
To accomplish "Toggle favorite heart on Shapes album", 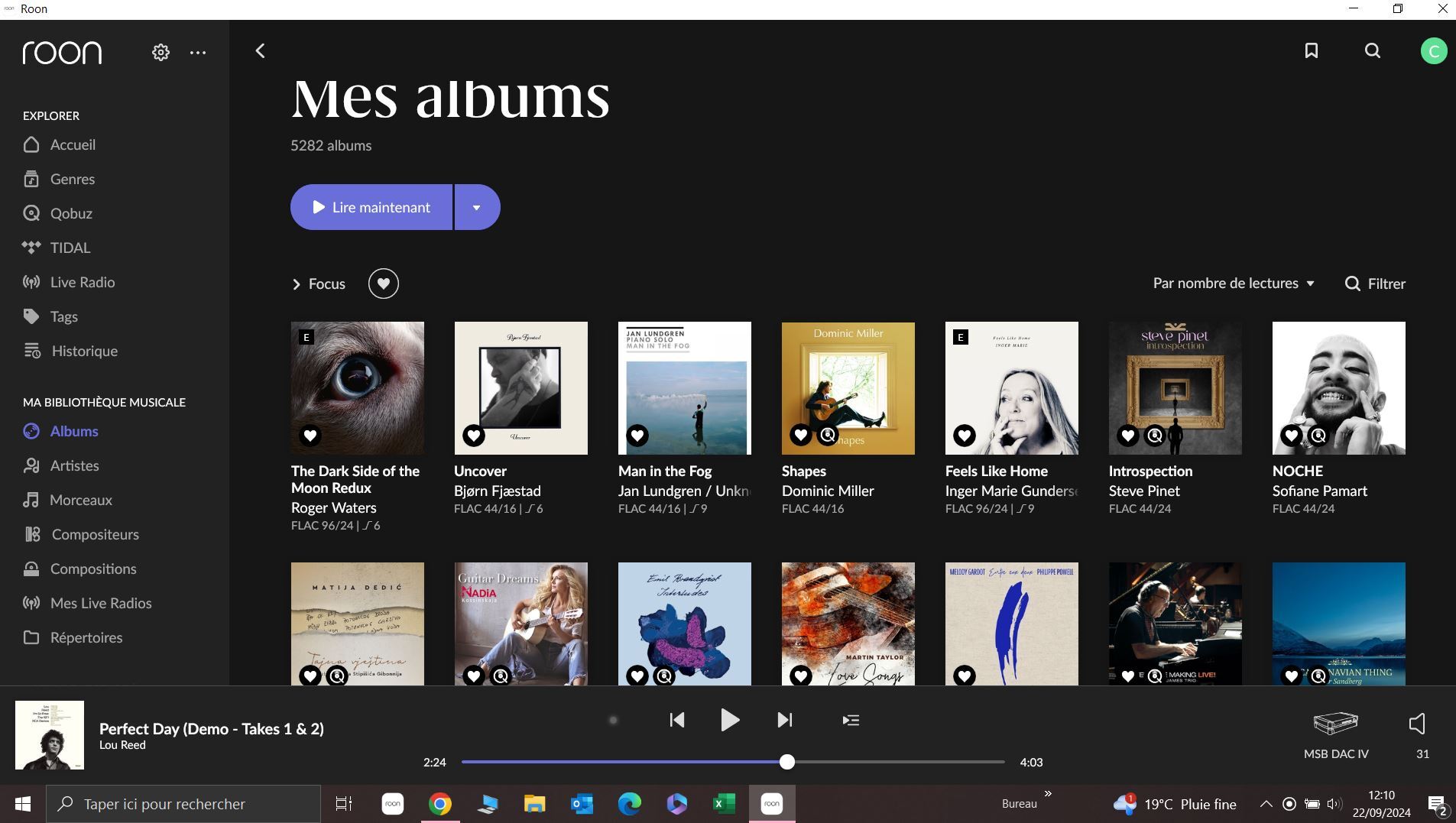I will coord(800,436).
